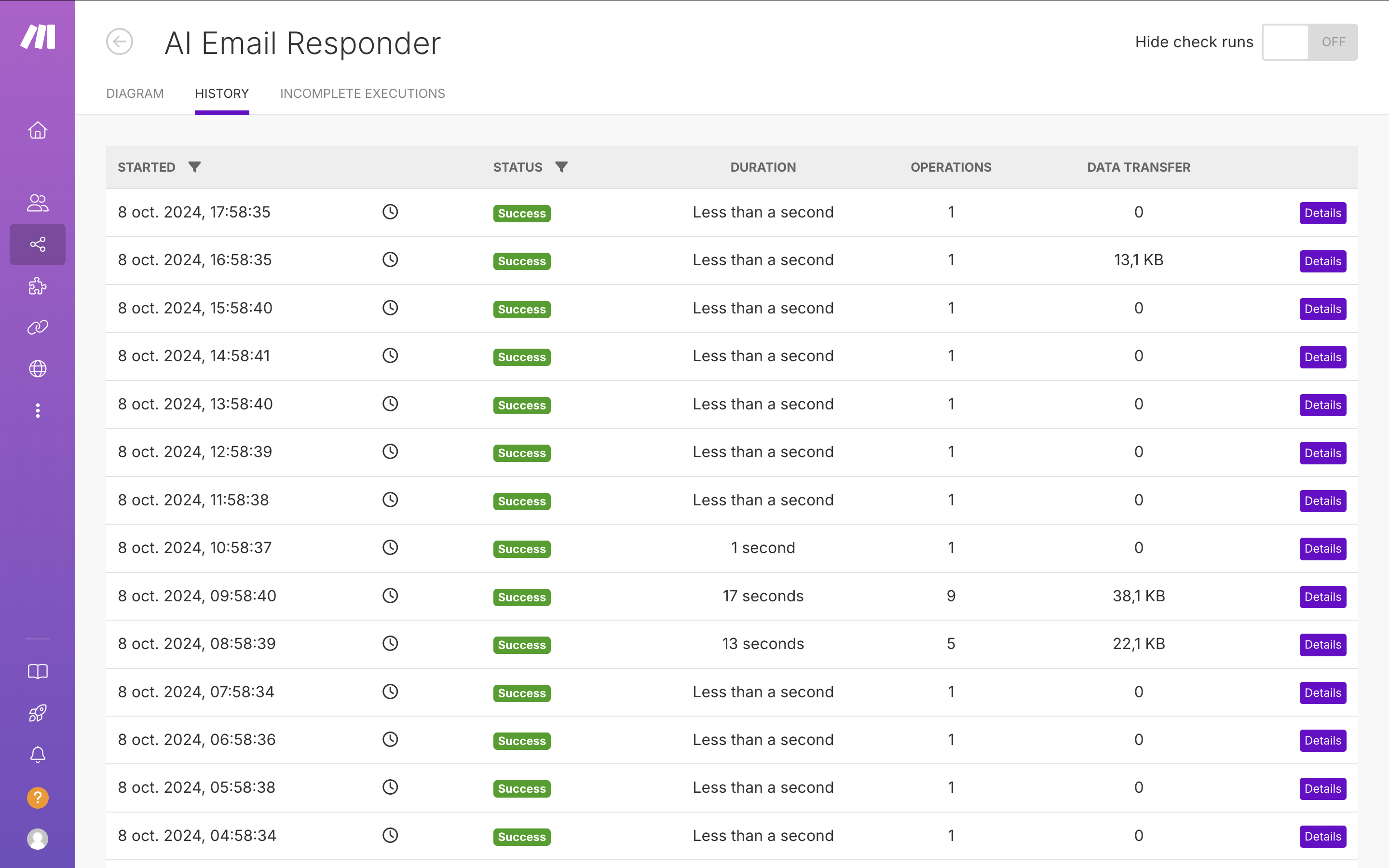Open Details for the 16:58:35 run
Screen dimensions: 1389x868
[x=1322, y=261]
